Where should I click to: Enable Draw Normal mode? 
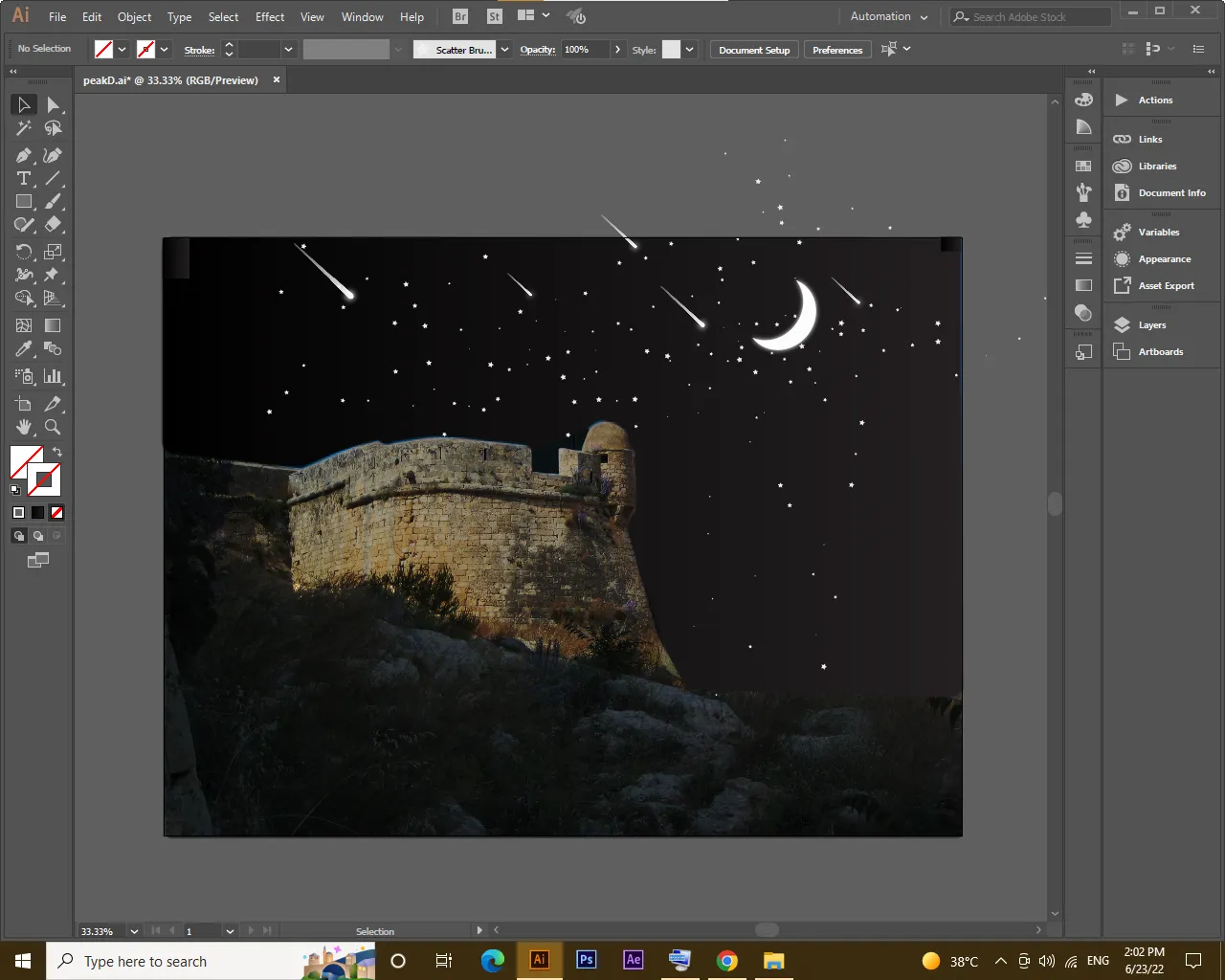(18, 536)
